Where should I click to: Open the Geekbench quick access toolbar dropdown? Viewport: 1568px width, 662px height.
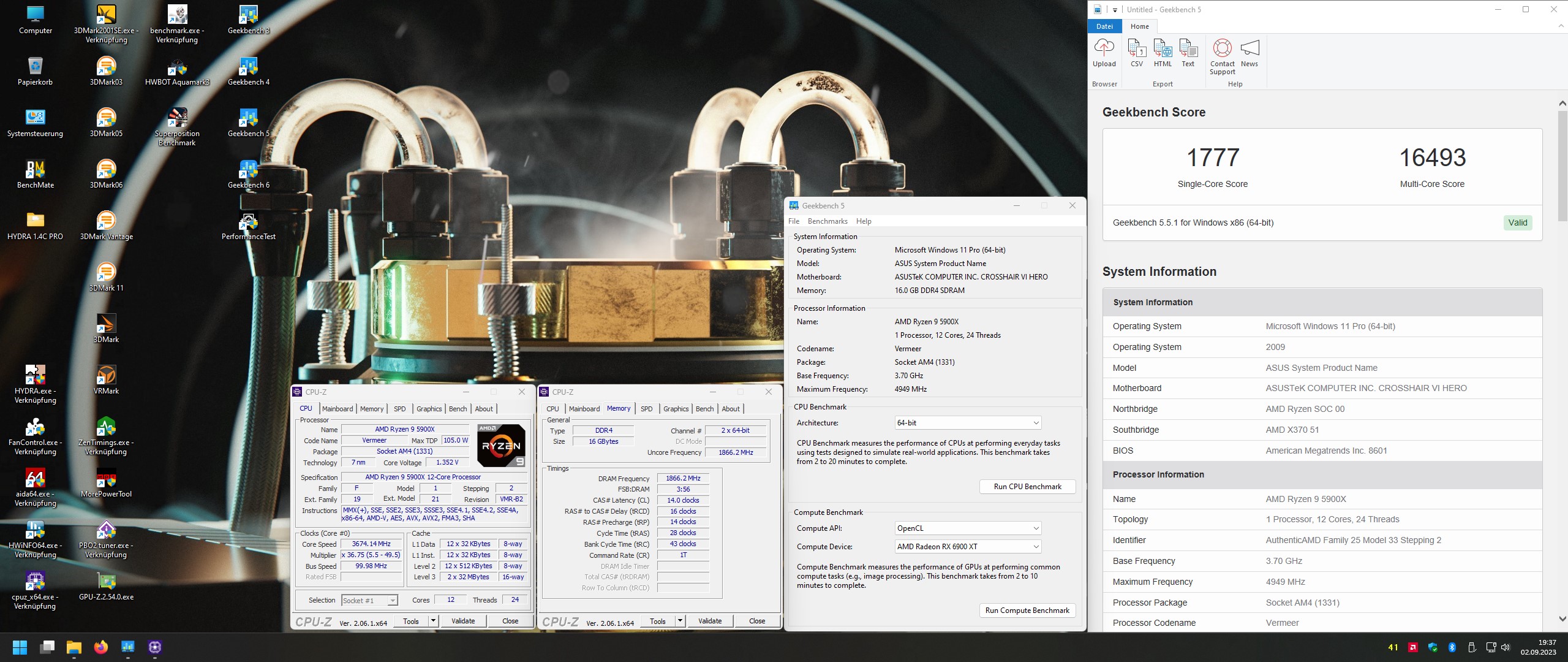click(1115, 10)
